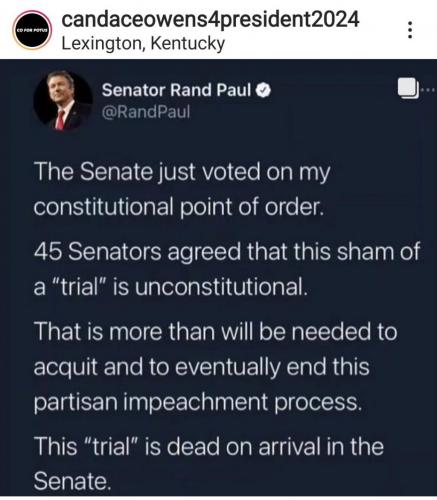Click the ellipsis next to the carousel icon

click(x=428, y=89)
